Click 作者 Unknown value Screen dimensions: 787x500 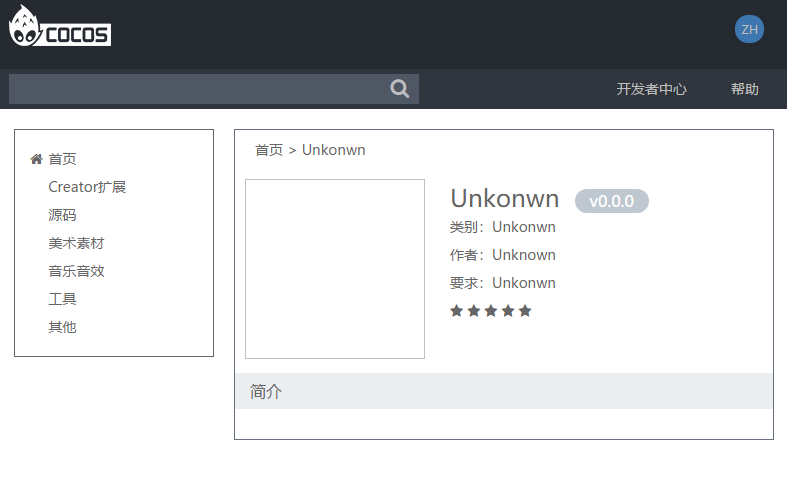pyautogui.click(x=523, y=255)
